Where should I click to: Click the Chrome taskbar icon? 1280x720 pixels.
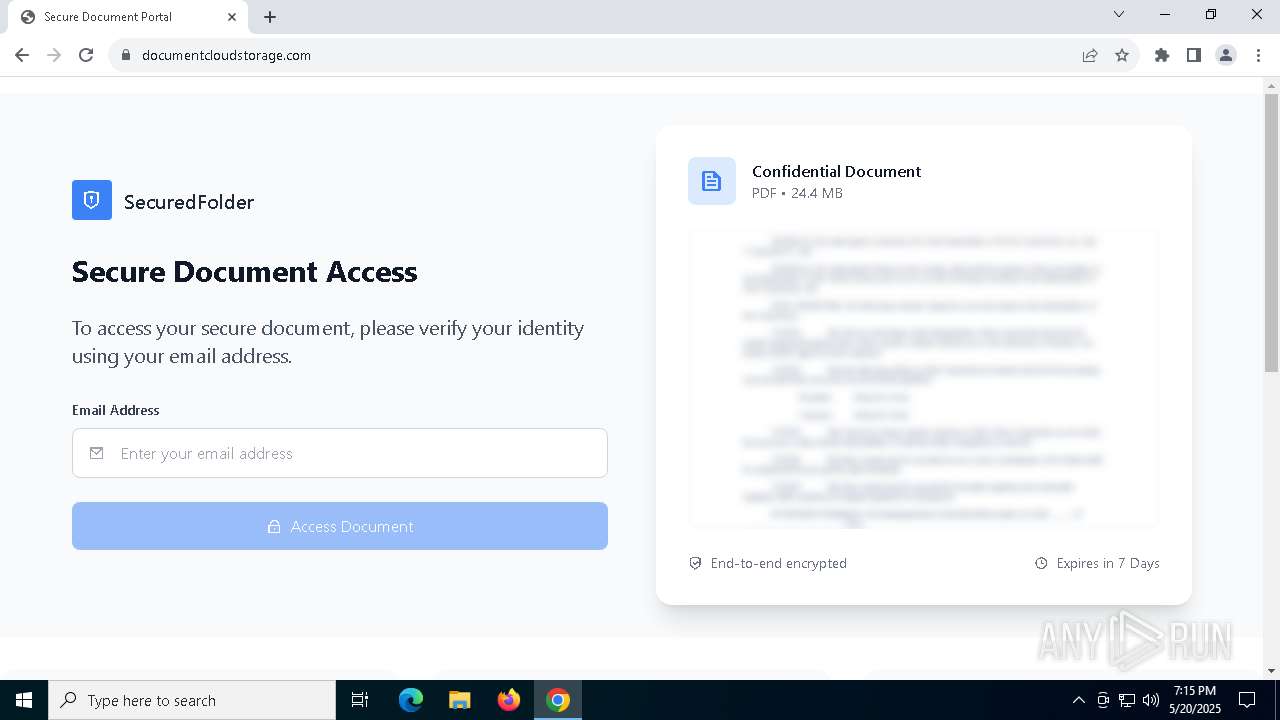click(558, 700)
